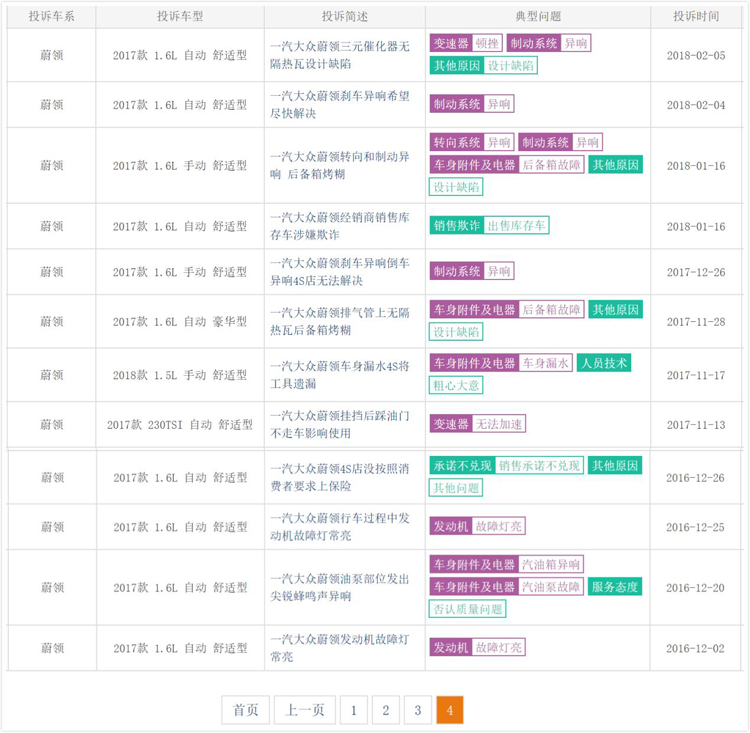Select the 转向系统 异响 tag
The width and height of the screenshot is (750, 733).
click(472, 142)
